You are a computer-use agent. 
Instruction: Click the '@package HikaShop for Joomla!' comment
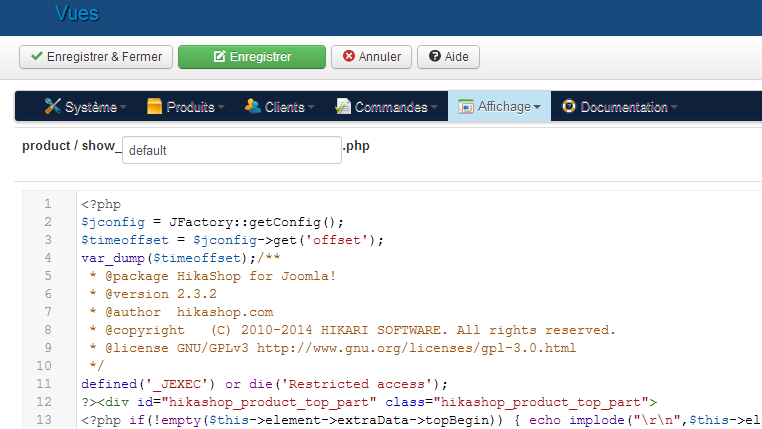[x=212, y=276]
